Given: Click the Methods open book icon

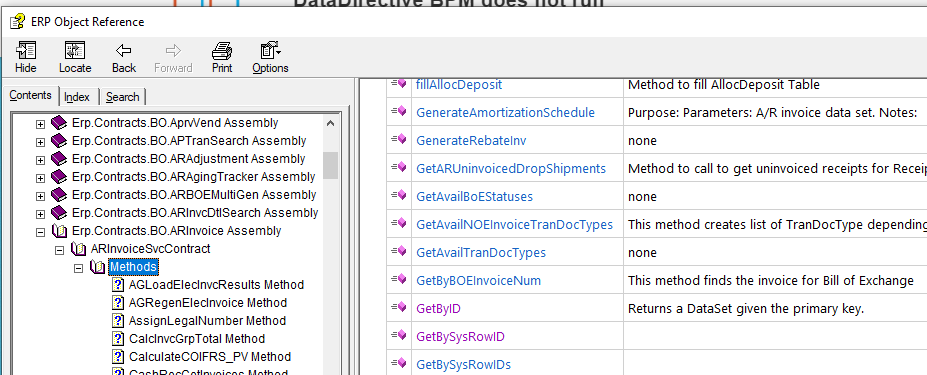Looking at the screenshot, I should [98, 267].
